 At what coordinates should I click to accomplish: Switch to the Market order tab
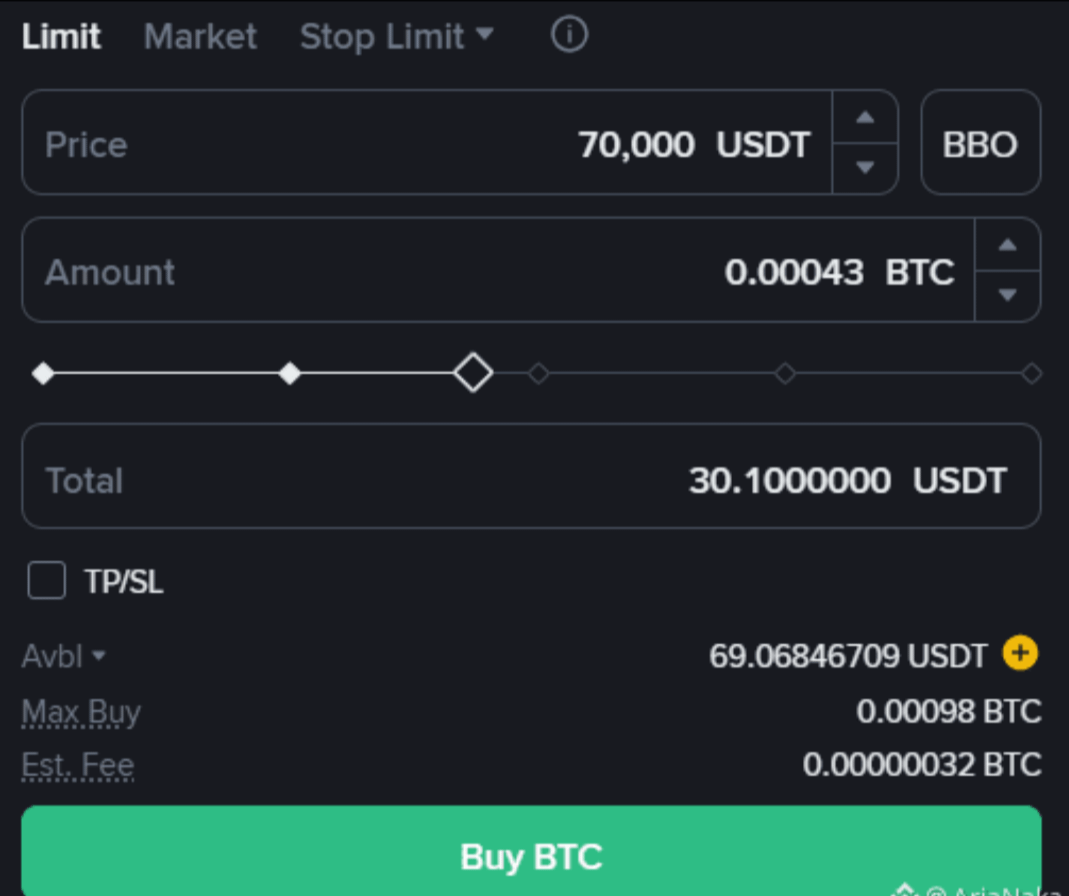(200, 37)
